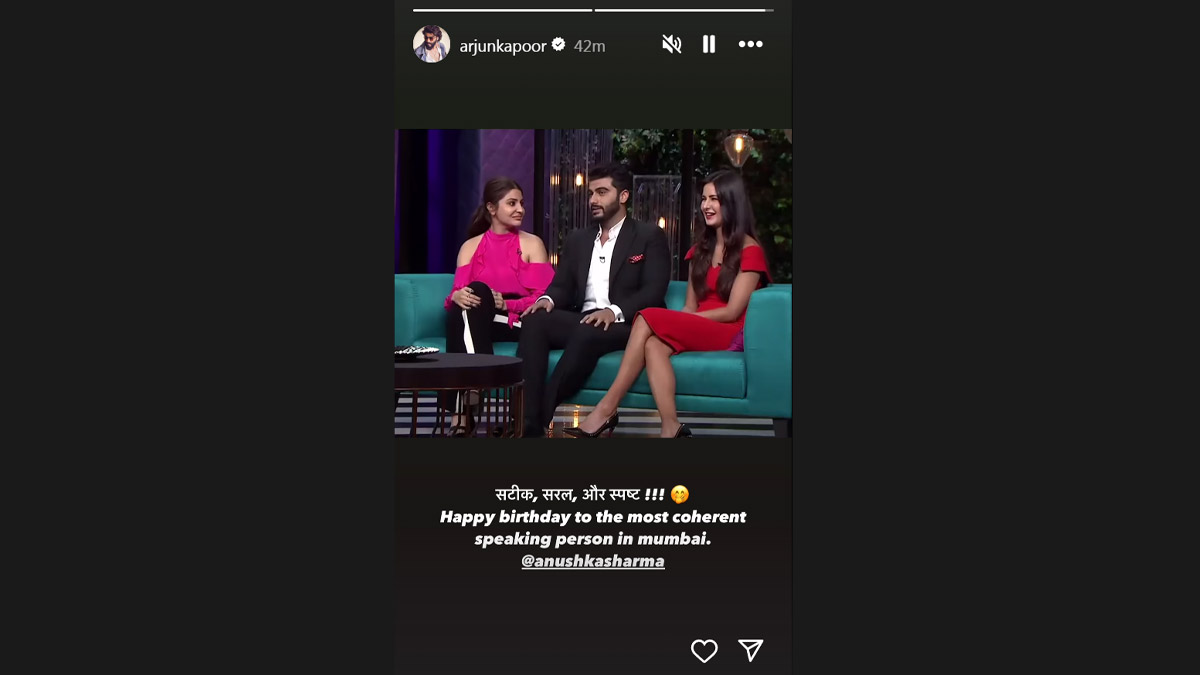
Task: Jump to the second story progress segment
Action: 684,10
